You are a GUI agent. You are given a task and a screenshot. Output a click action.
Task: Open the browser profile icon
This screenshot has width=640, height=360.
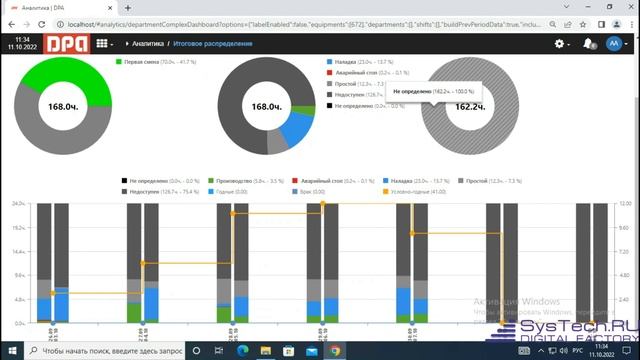point(616,24)
